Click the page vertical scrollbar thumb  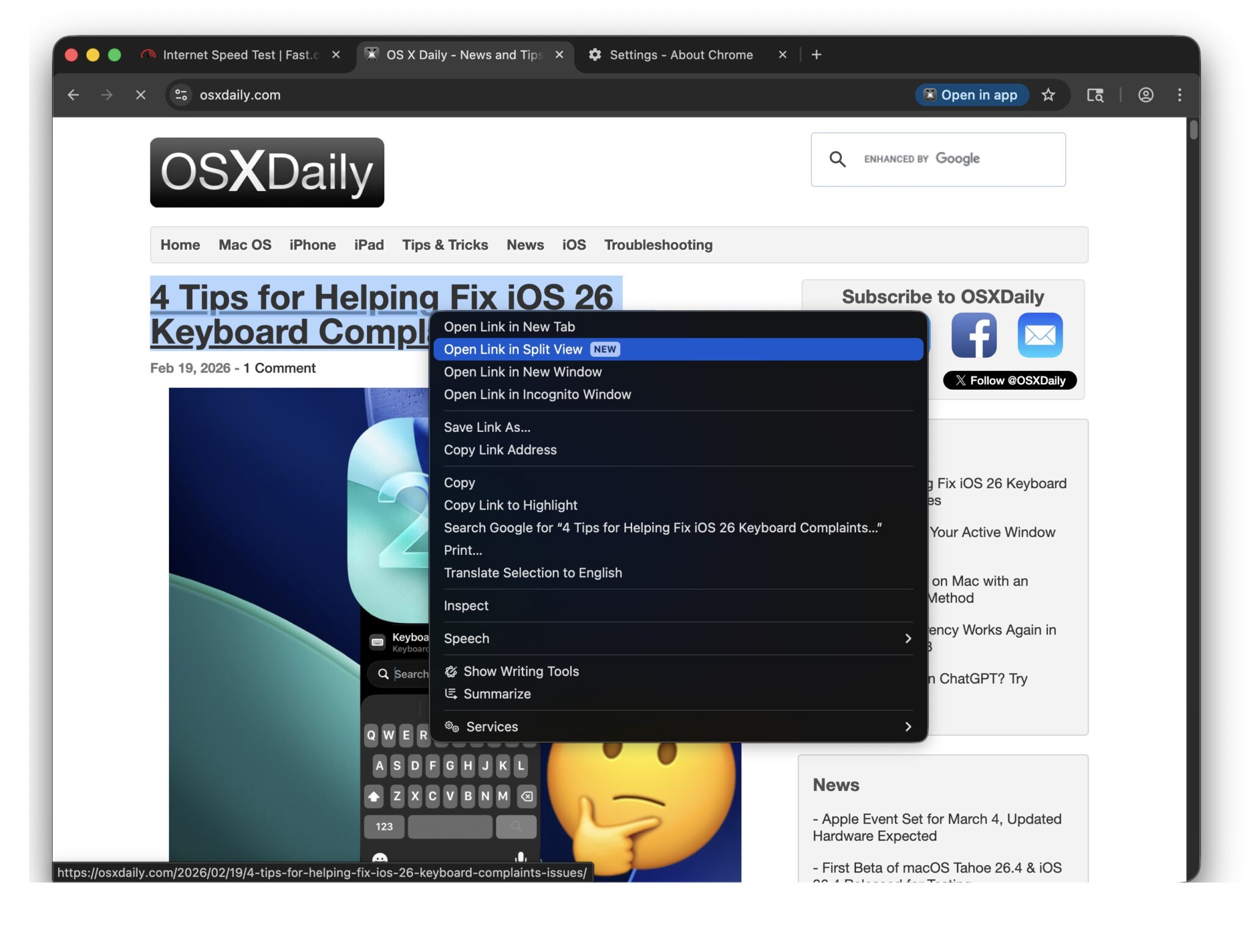(x=1194, y=130)
